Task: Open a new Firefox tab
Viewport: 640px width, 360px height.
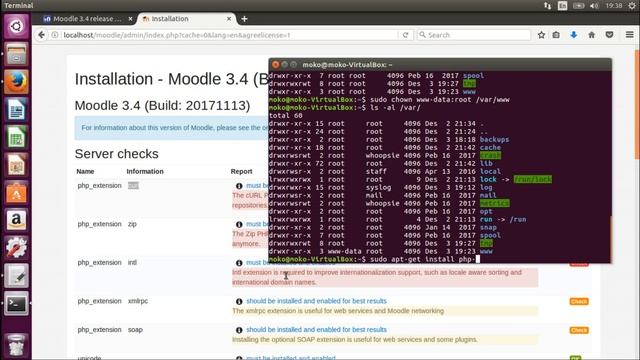Action: (244, 19)
